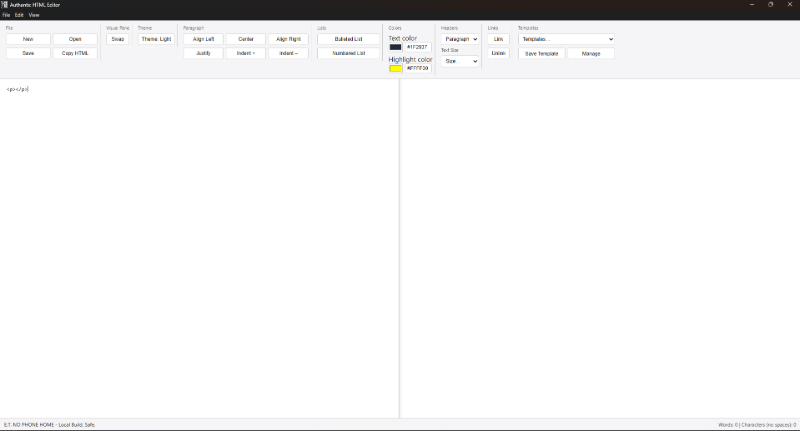Click the New file button
This screenshot has height=431, width=800.
[28, 39]
